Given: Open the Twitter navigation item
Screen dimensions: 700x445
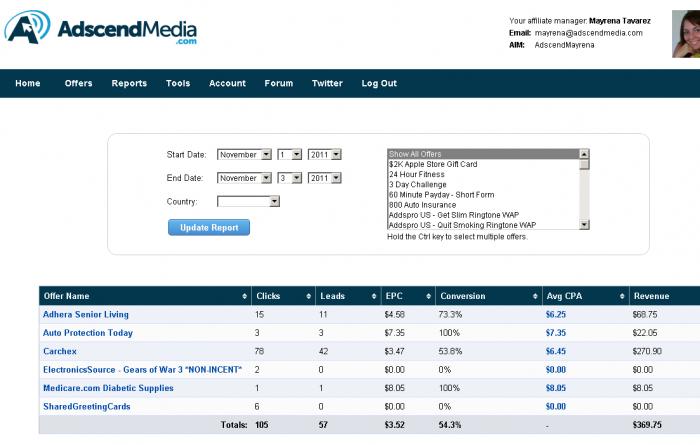Looking at the screenshot, I should click(327, 83).
